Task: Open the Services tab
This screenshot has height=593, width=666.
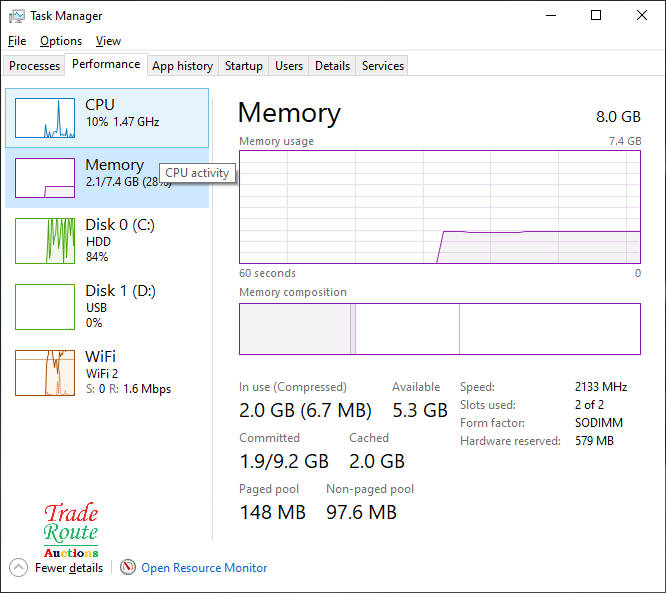Action: pos(383,66)
